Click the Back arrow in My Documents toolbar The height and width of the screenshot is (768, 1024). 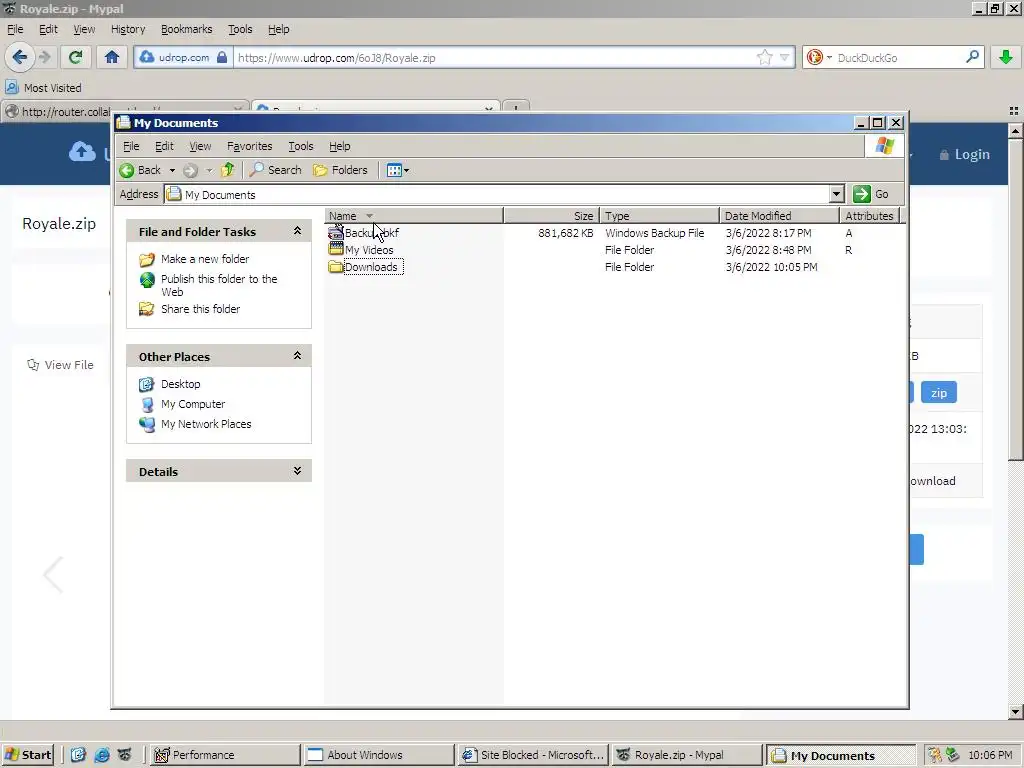pos(140,170)
